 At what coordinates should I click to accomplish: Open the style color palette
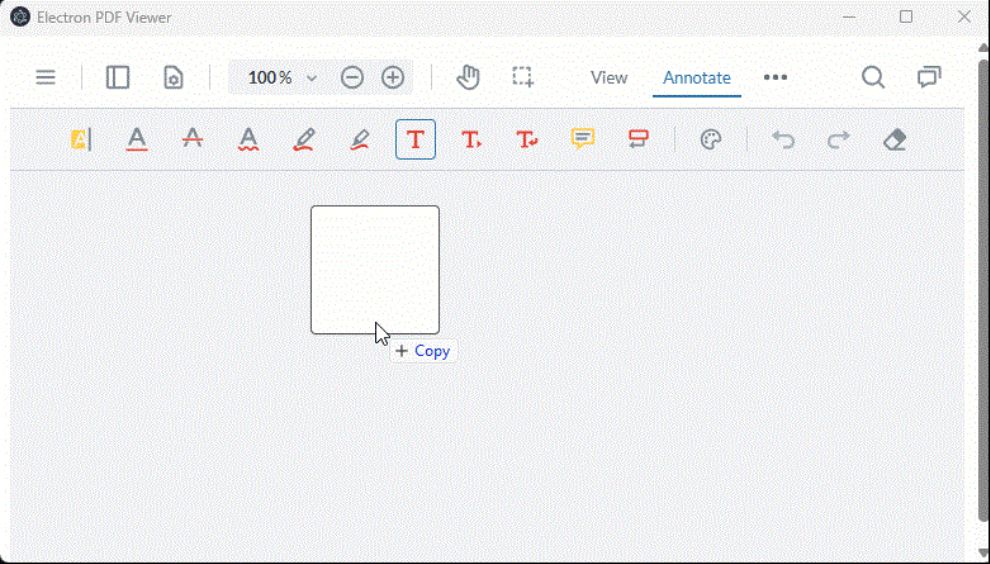pos(711,139)
